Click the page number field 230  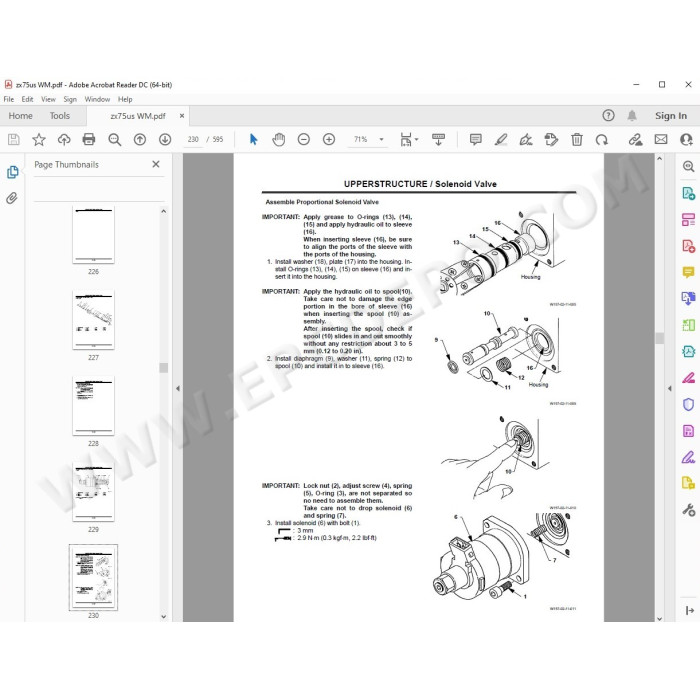click(193, 140)
